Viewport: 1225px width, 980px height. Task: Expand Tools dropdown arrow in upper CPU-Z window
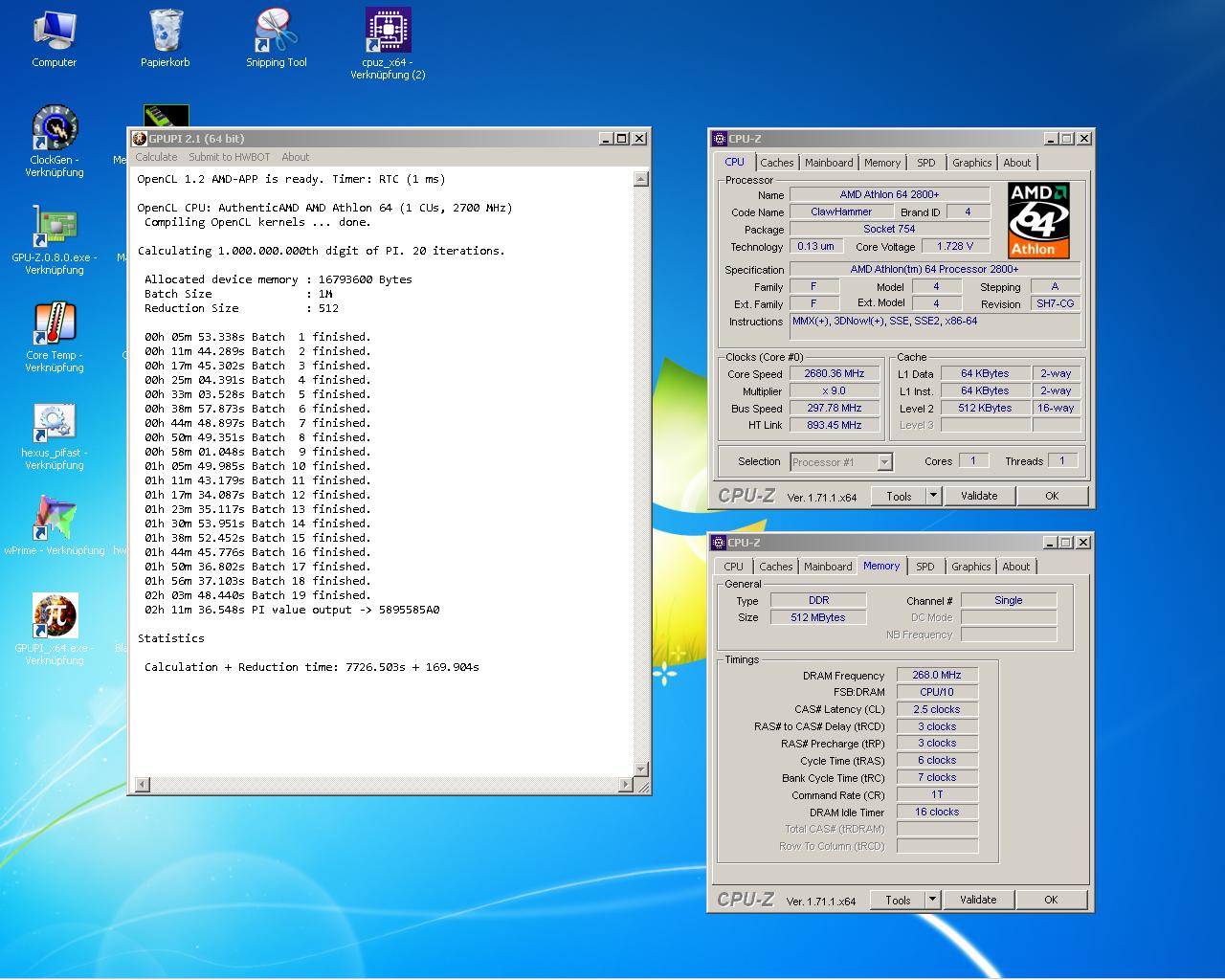pyautogui.click(x=933, y=496)
